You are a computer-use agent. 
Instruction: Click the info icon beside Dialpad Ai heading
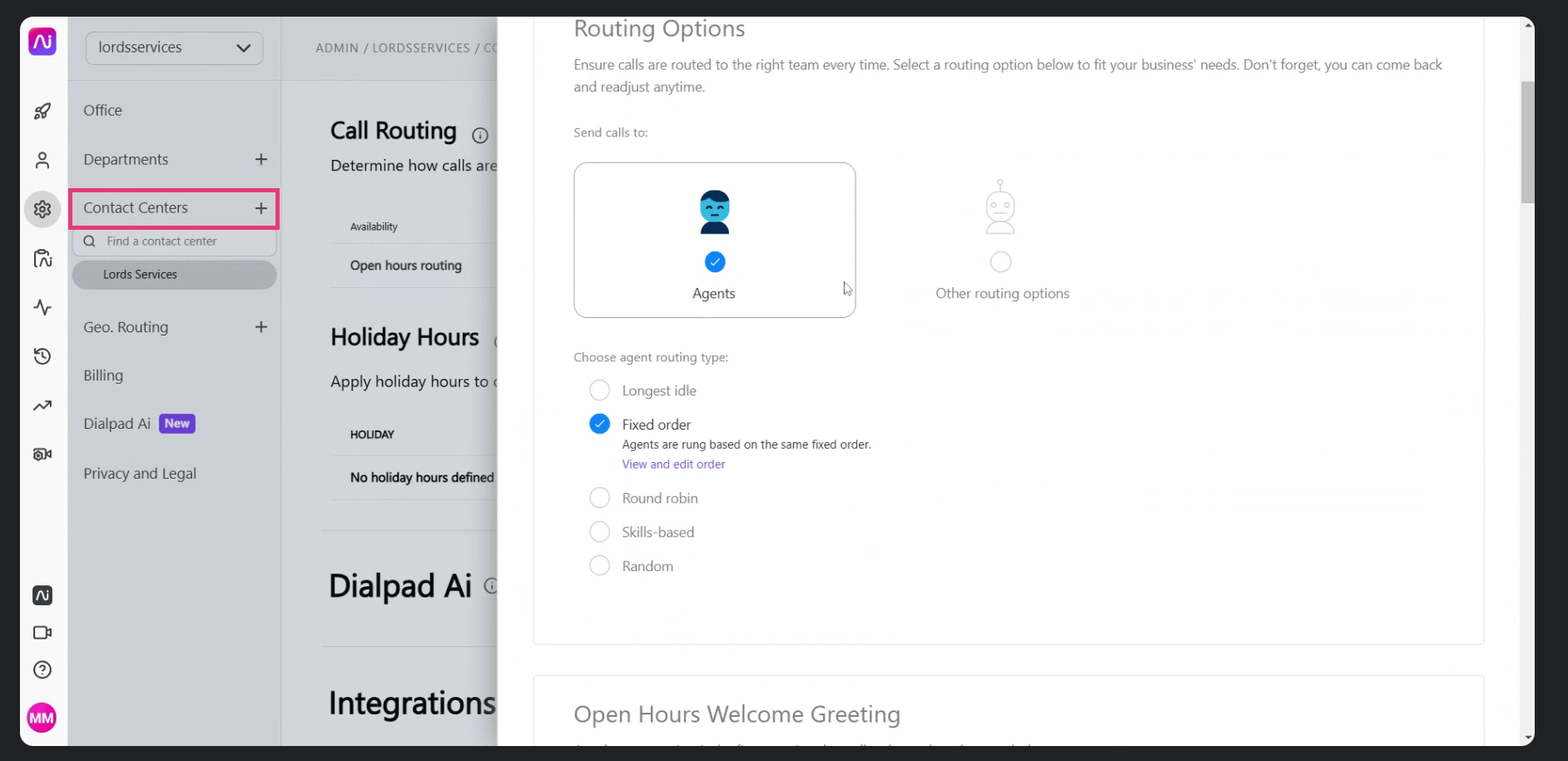[491, 585]
